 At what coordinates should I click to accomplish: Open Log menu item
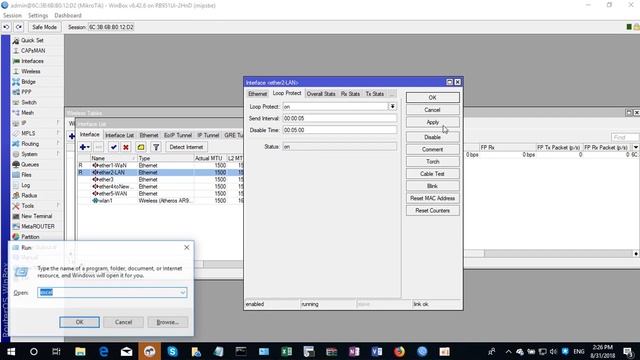(25, 185)
